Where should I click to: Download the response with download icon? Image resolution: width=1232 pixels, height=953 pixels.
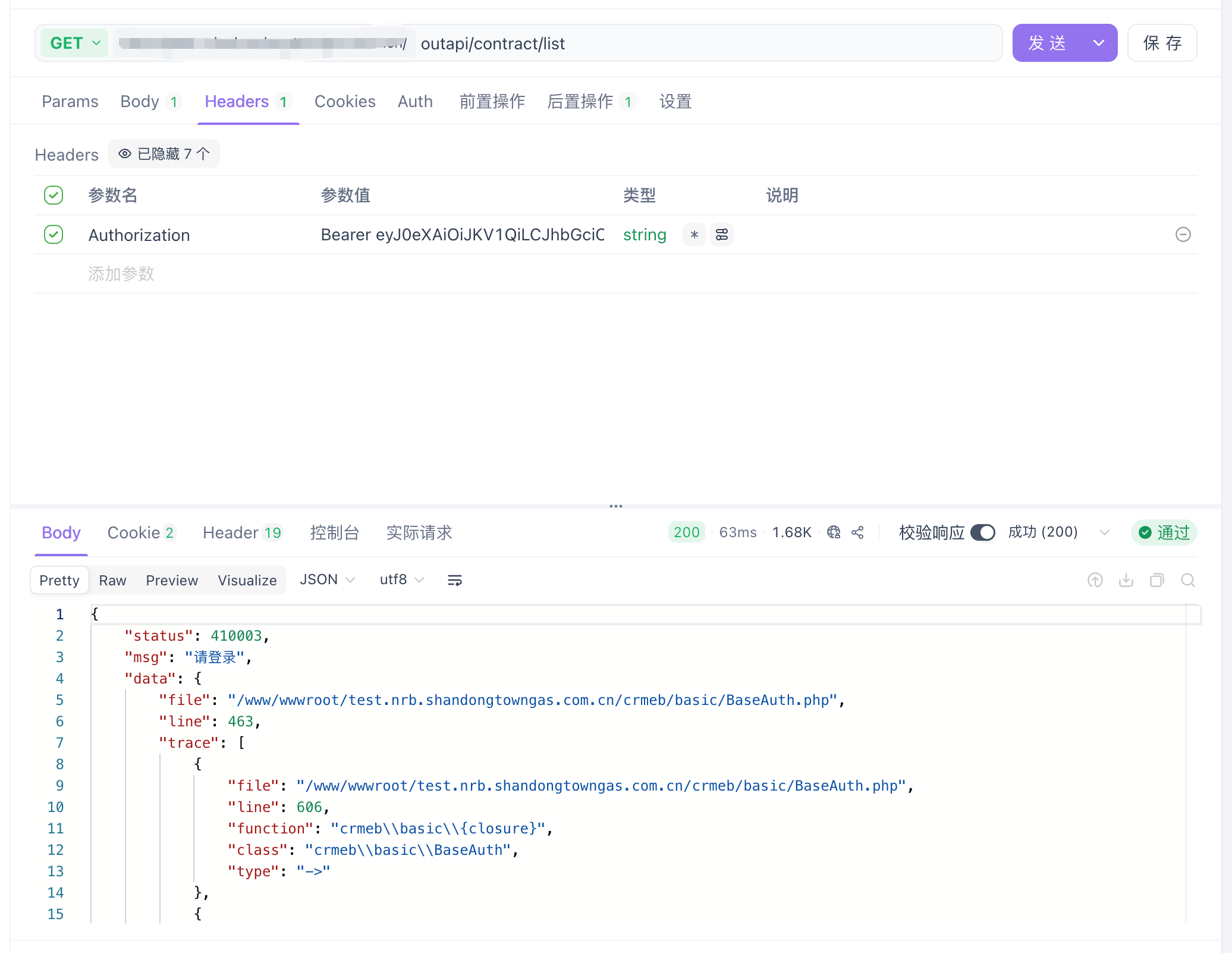pos(1126,580)
